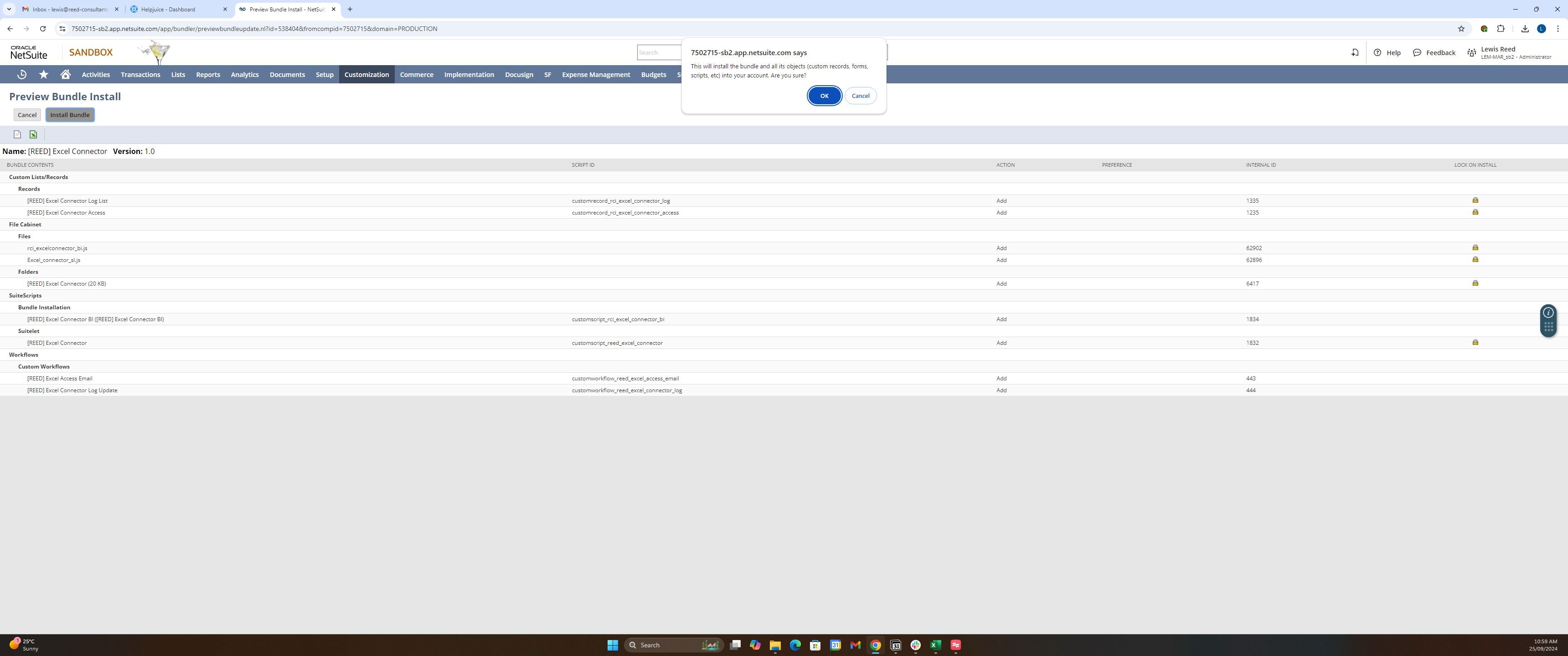Click the Export to Excel icon
1568x656 pixels.
coord(33,134)
